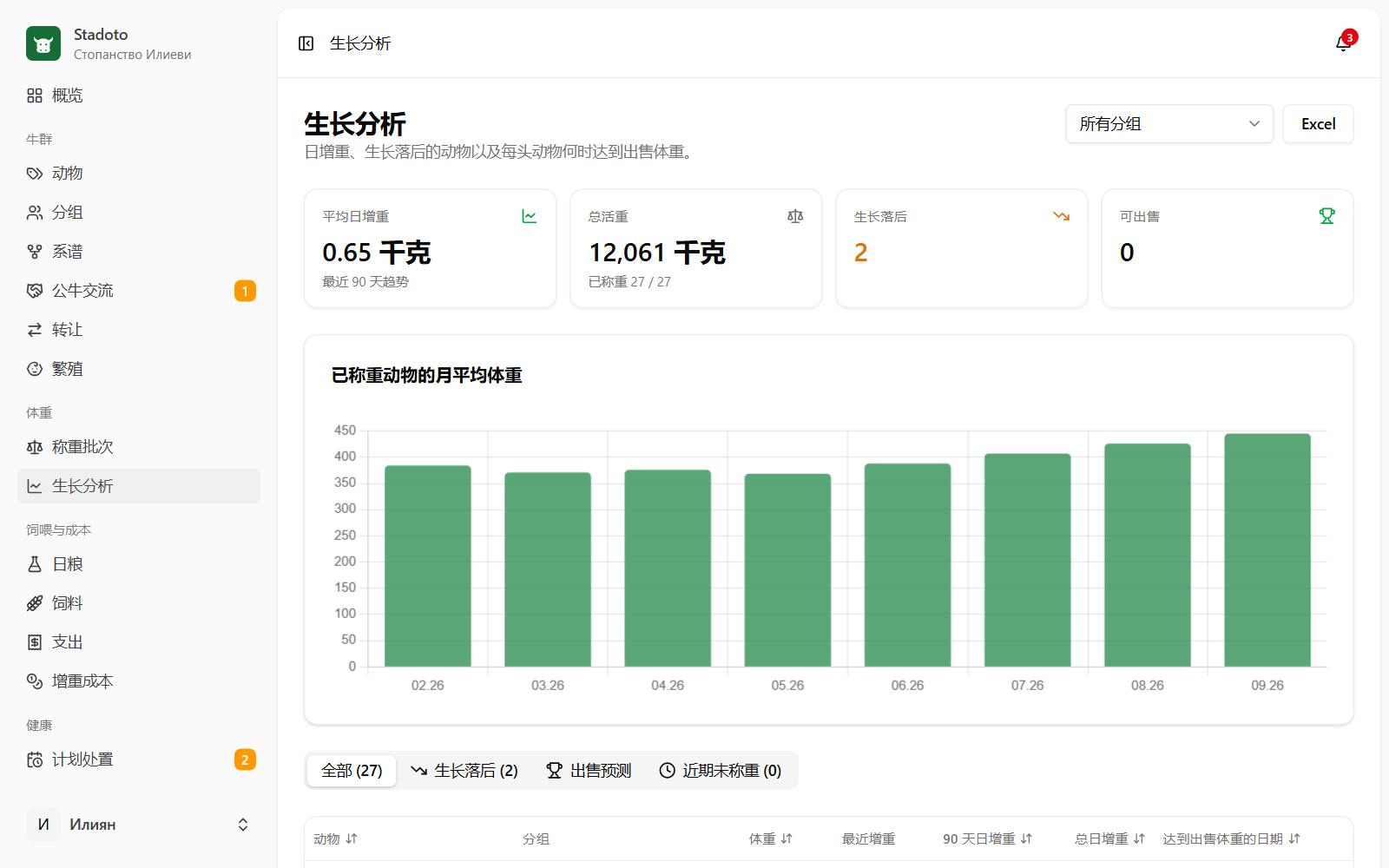The width and height of the screenshot is (1389, 868).
Task: Open 公牛交流 bull exchange
Action: (139, 291)
